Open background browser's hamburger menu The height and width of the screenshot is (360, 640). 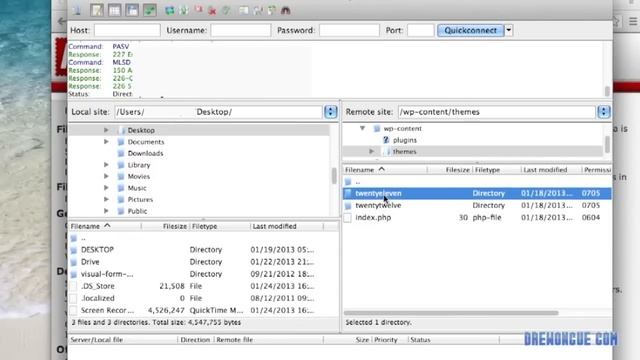click(633, 21)
